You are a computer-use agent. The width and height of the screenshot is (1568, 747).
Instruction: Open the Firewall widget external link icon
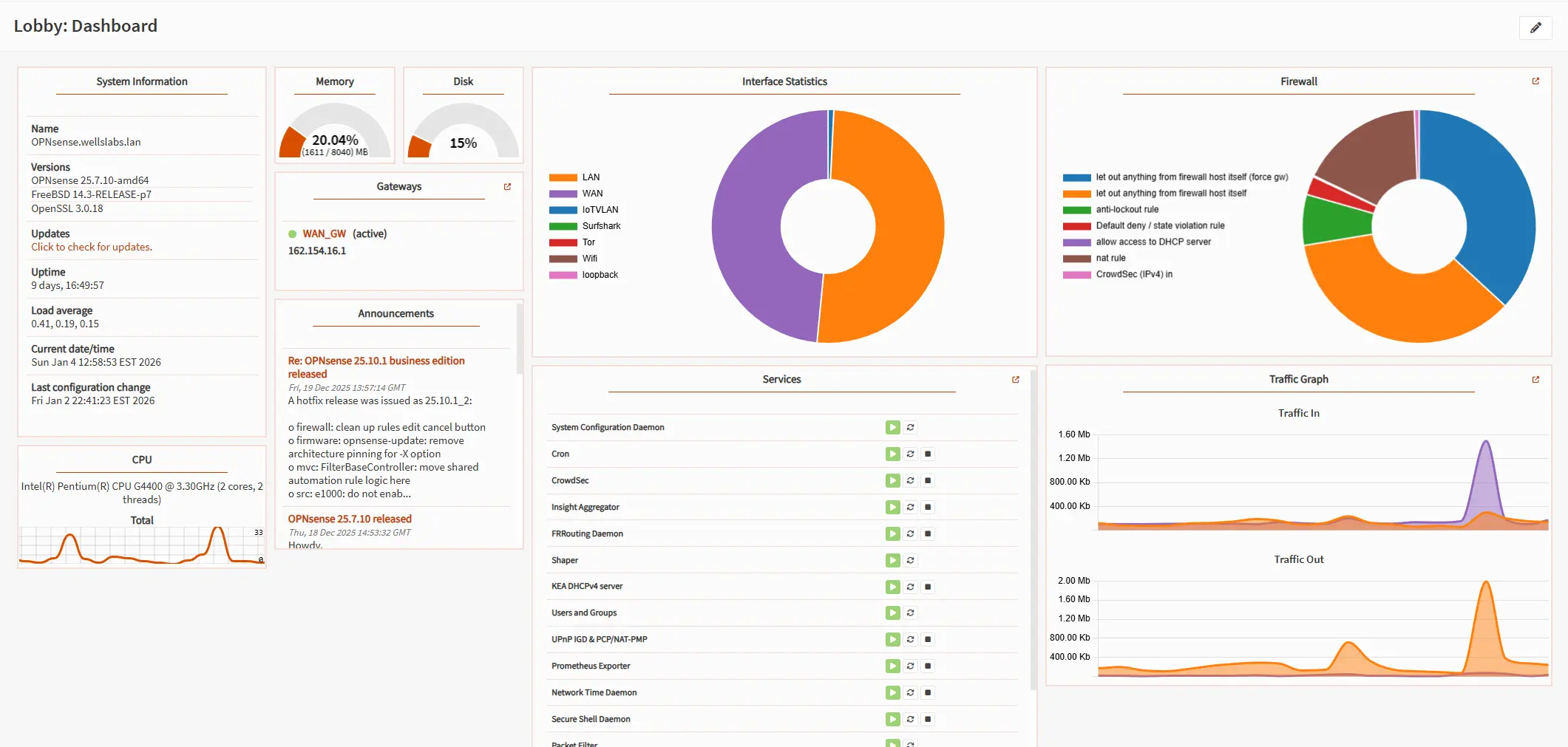1535,81
